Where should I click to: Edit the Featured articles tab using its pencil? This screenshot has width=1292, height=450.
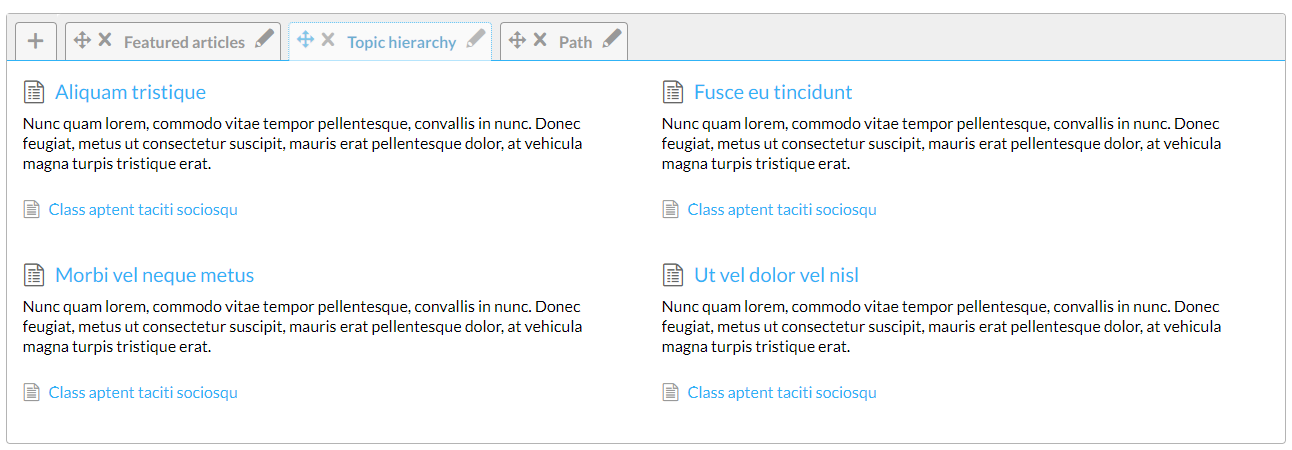pos(264,39)
